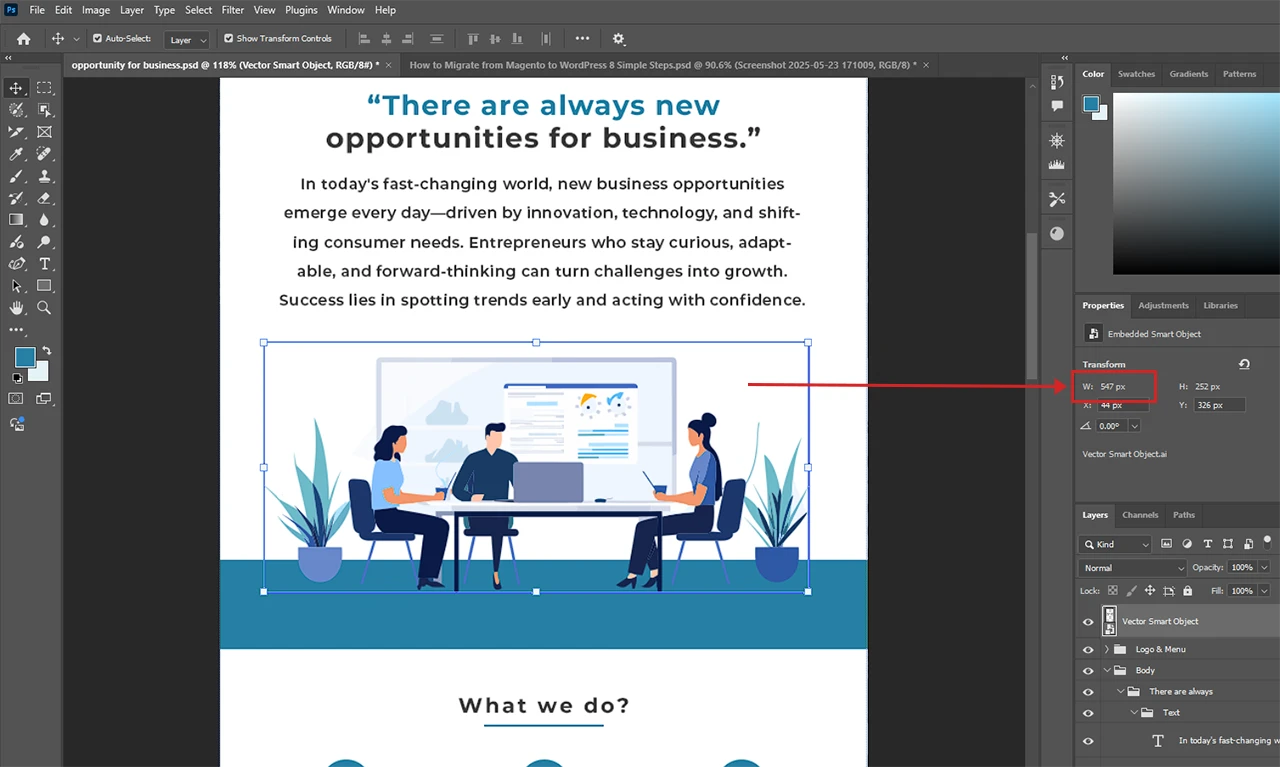Reset transform with the circular arrow icon

click(x=1244, y=364)
